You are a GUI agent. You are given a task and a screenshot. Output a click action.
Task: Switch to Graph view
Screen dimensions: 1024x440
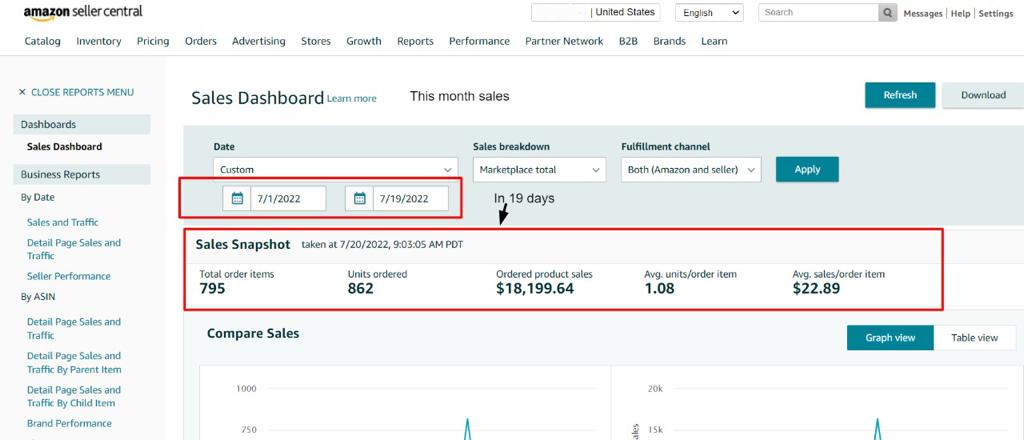tap(889, 338)
